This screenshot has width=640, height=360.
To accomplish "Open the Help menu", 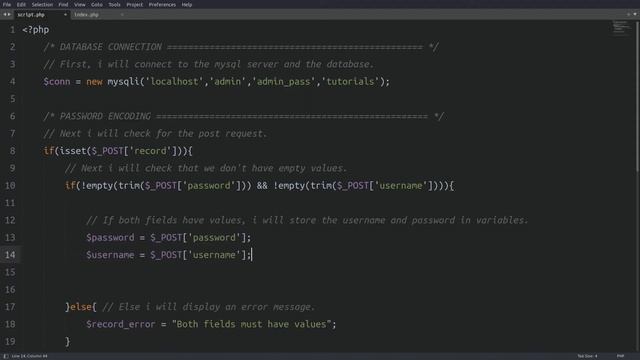I will click(187, 4).
